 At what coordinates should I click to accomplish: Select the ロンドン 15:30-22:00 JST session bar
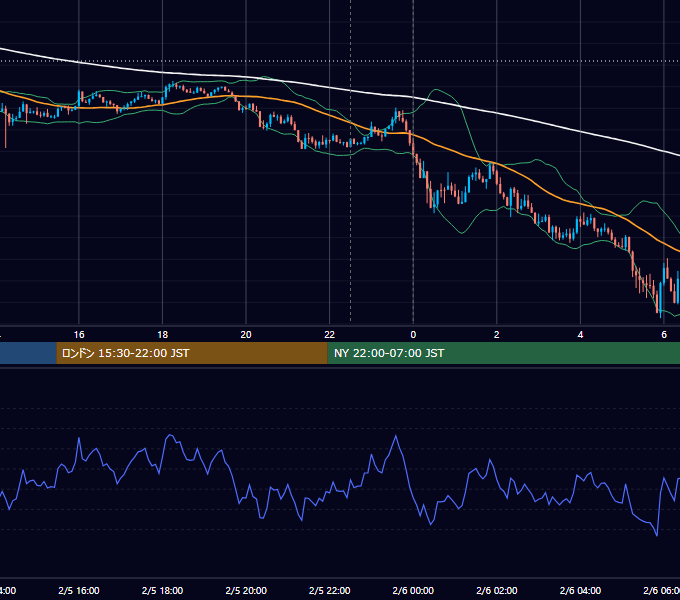pos(192,353)
